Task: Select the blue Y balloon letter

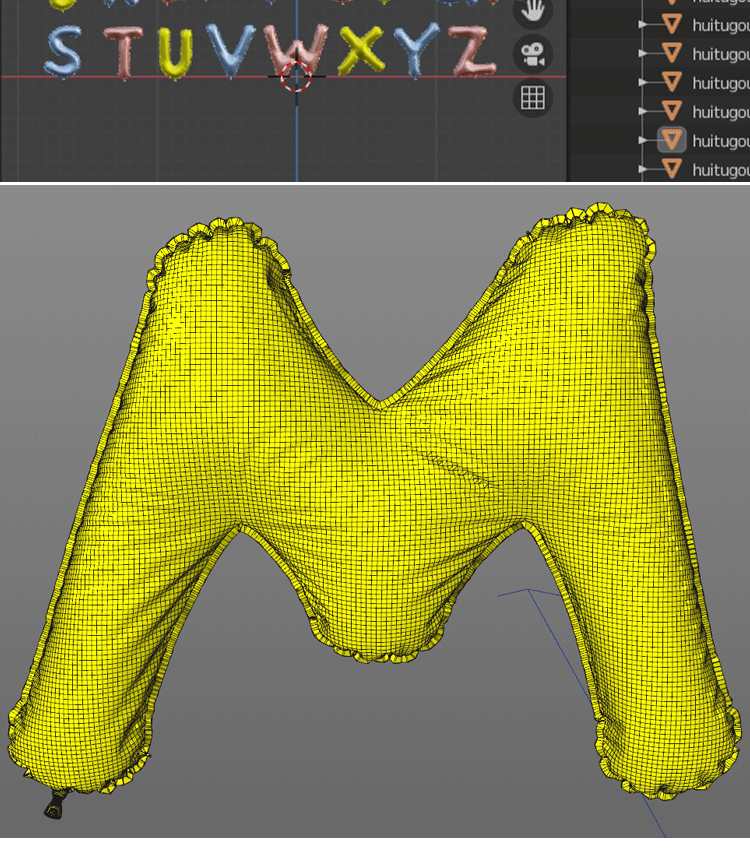Action: pos(417,50)
